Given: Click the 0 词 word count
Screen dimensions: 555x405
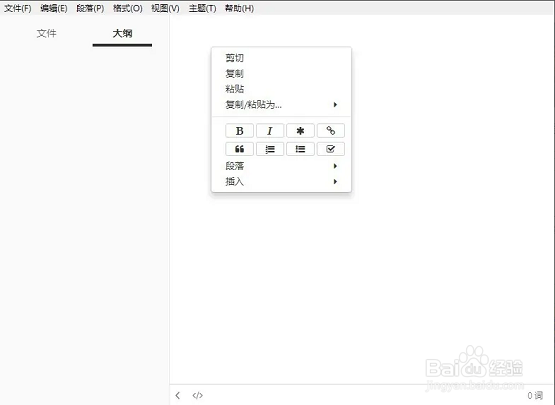Looking at the screenshot, I should point(535,395).
